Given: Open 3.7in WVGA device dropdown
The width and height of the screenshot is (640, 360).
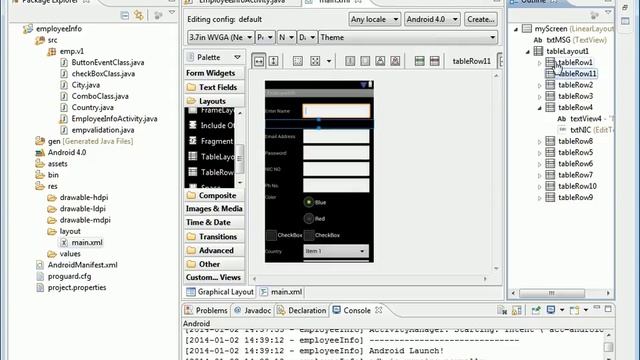Looking at the screenshot, I should click(x=220, y=37).
